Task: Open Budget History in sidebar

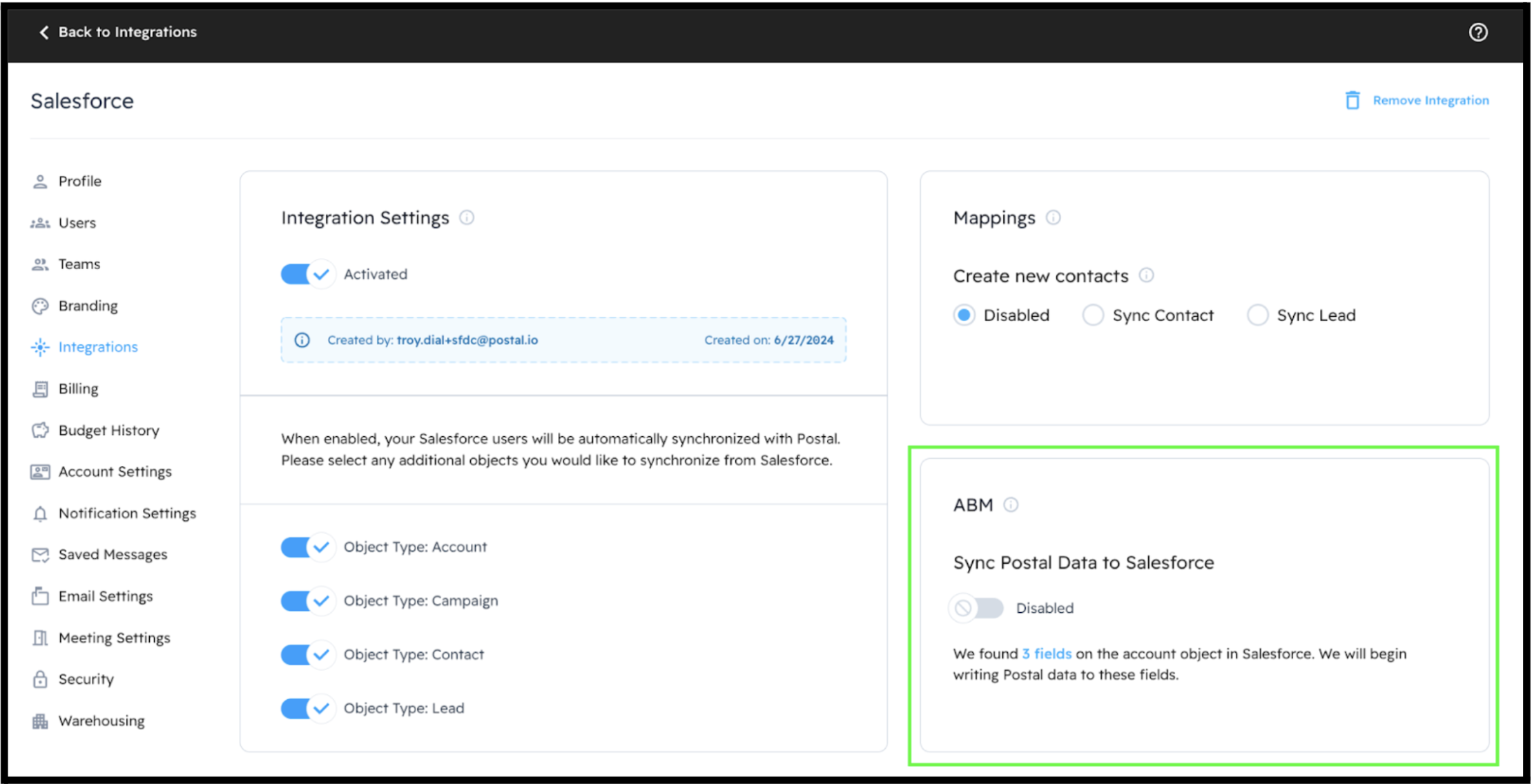Action: (x=108, y=431)
